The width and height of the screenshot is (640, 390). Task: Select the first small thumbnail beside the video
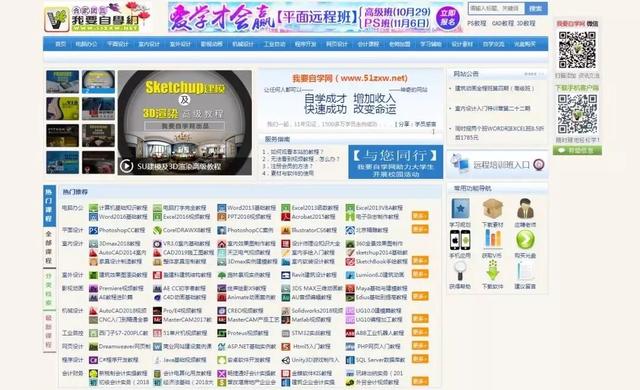[62, 82]
